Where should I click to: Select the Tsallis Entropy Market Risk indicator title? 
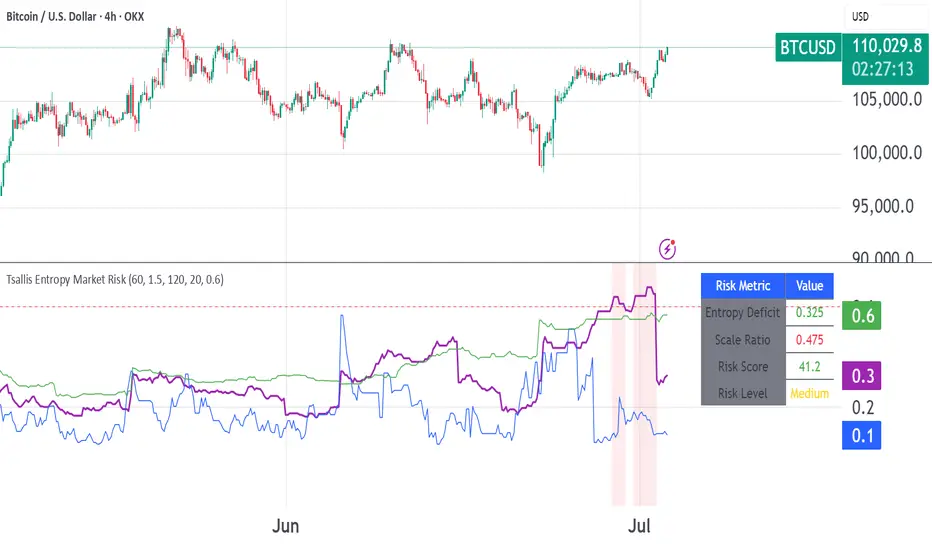point(115,280)
